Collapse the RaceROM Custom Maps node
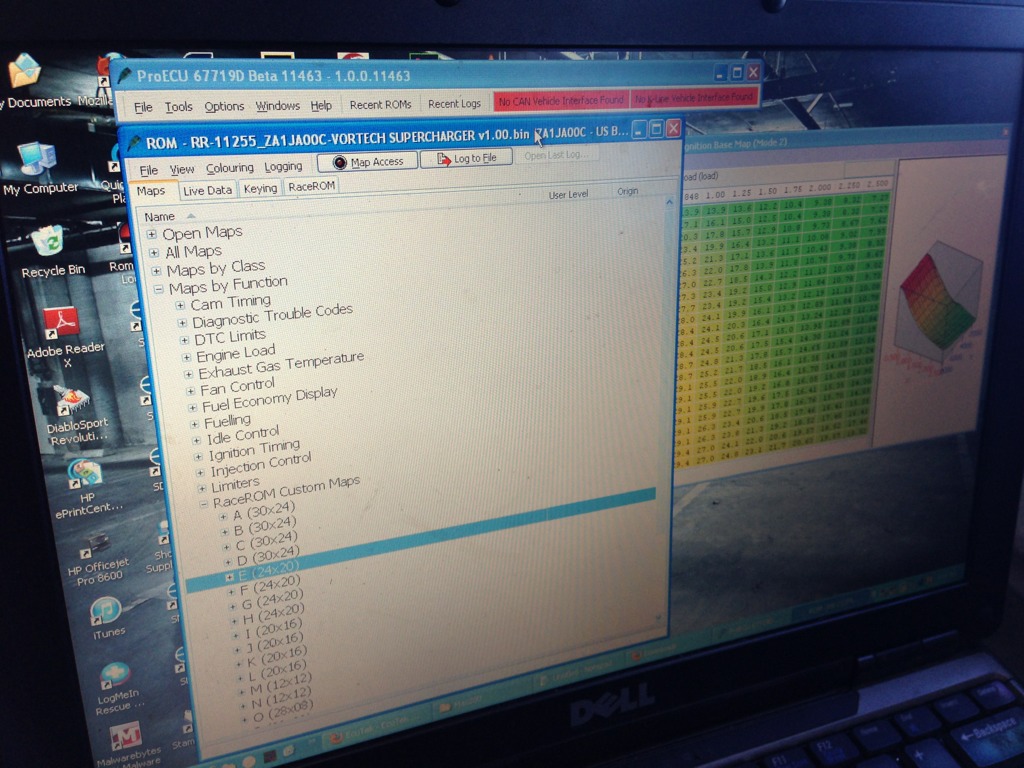1024x768 pixels. pyautogui.click(x=204, y=504)
